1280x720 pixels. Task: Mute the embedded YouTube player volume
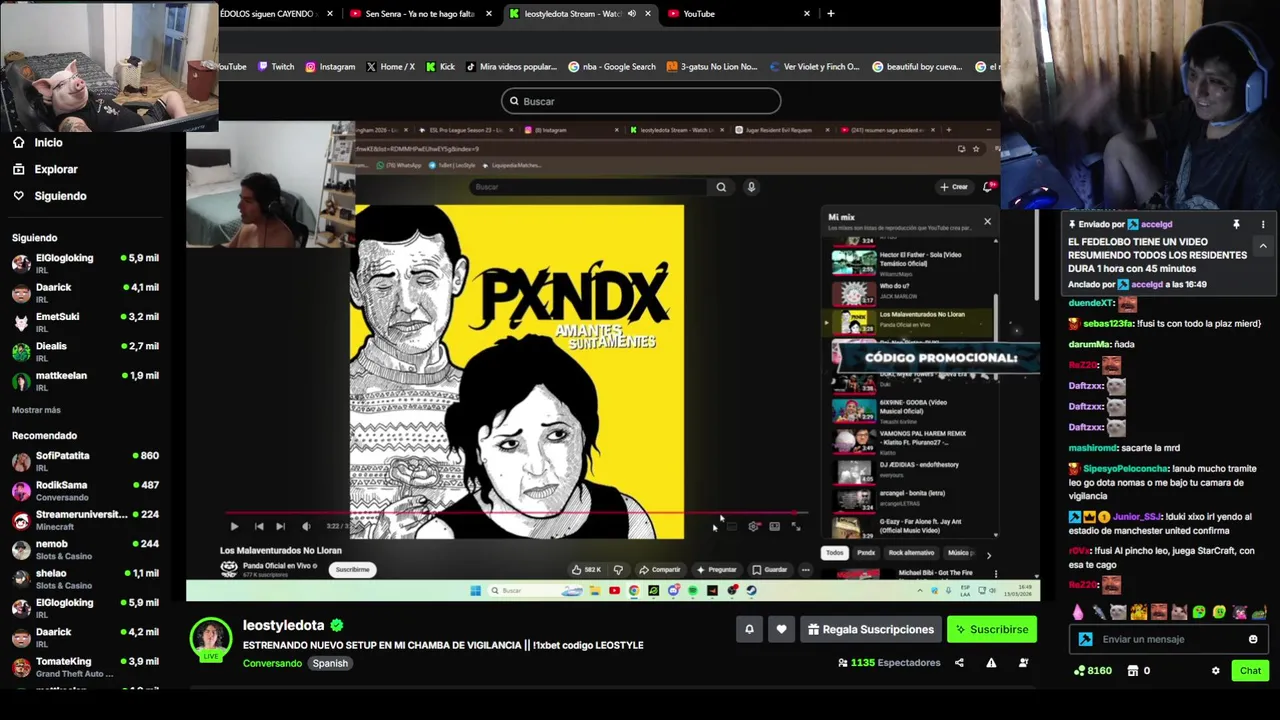tap(307, 526)
